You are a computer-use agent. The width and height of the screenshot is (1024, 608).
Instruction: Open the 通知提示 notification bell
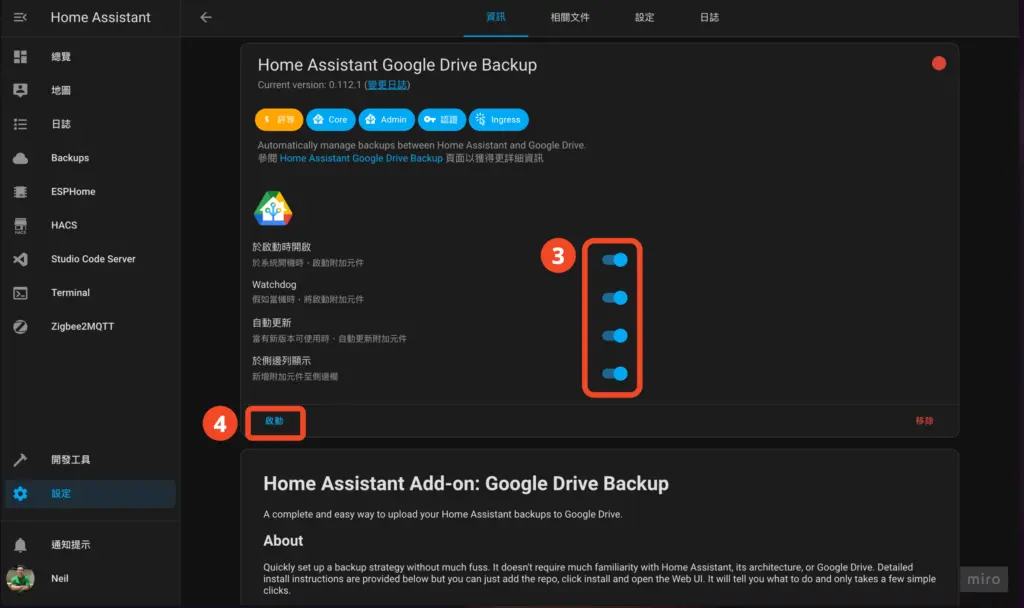(70, 544)
